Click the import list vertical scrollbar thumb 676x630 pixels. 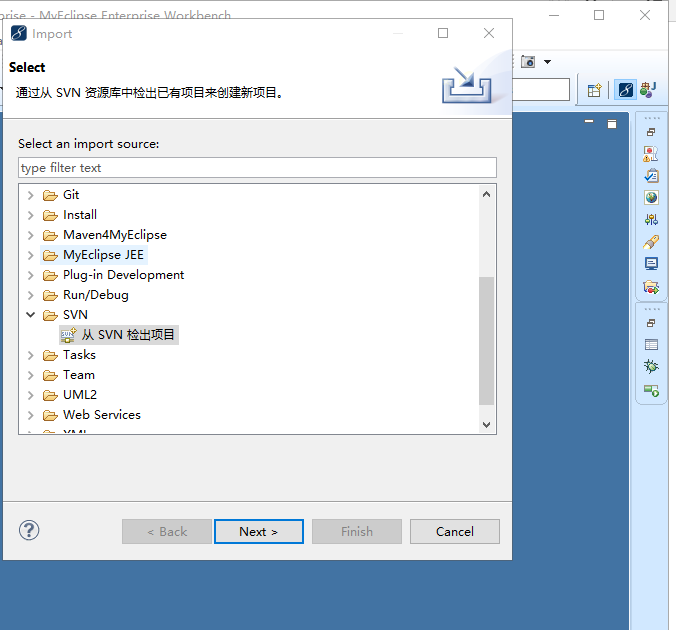[x=486, y=341]
